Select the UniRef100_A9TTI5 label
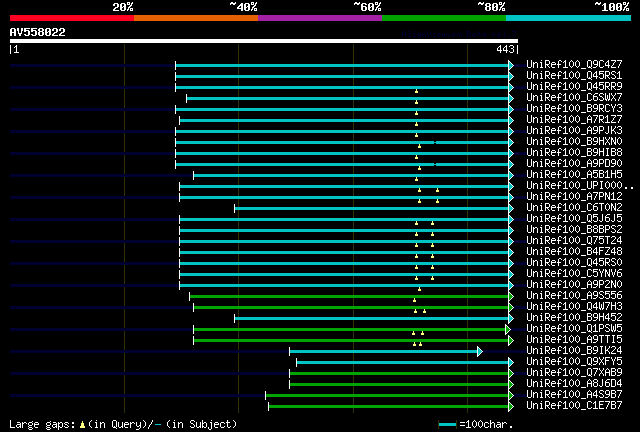This screenshot has width=640, height=432. point(574,340)
